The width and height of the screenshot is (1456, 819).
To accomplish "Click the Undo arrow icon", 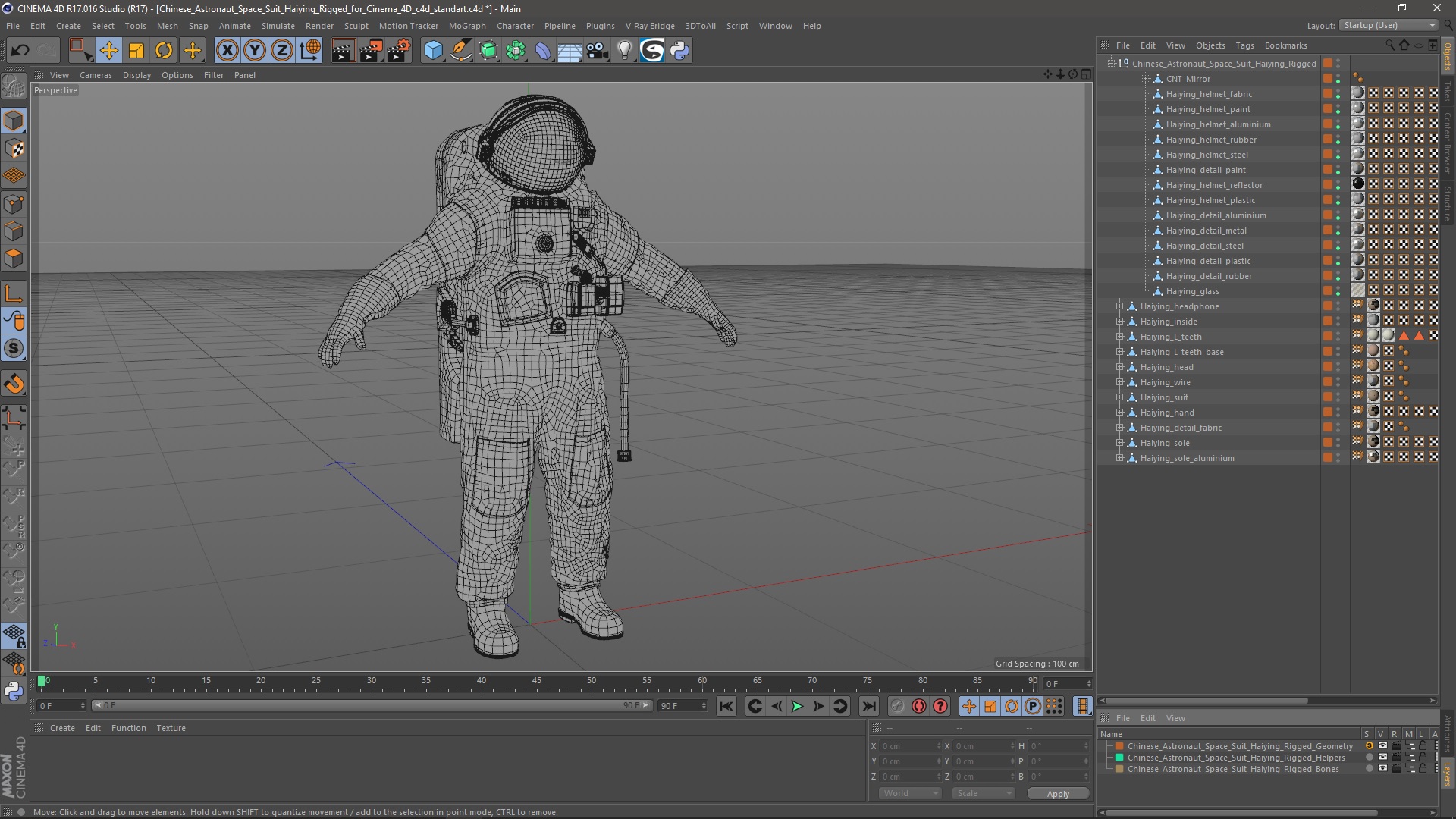I will pos(20,51).
